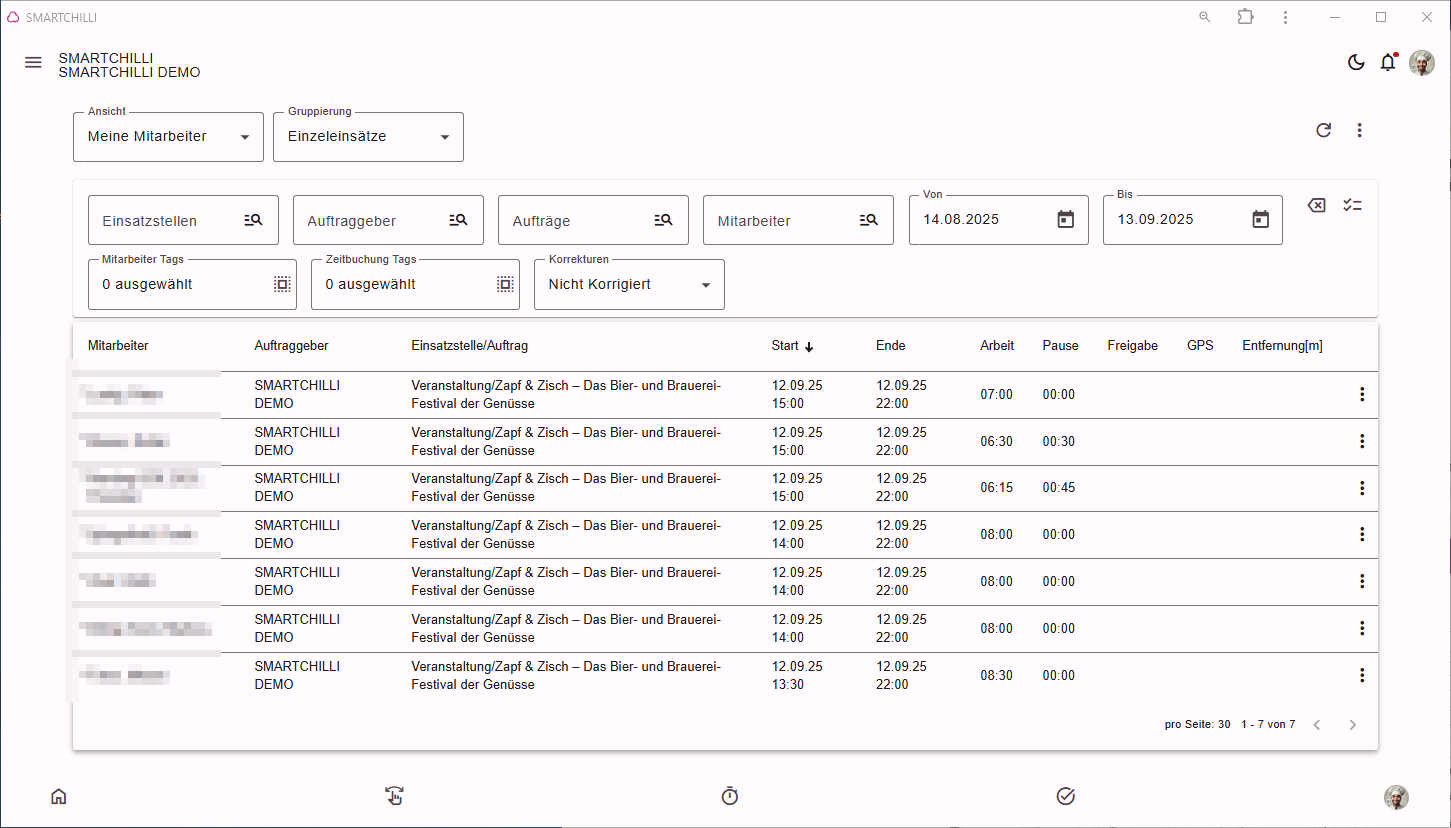Toggle dark mode moon icon
The image size is (1451, 828).
click(x=1356, y=63)
